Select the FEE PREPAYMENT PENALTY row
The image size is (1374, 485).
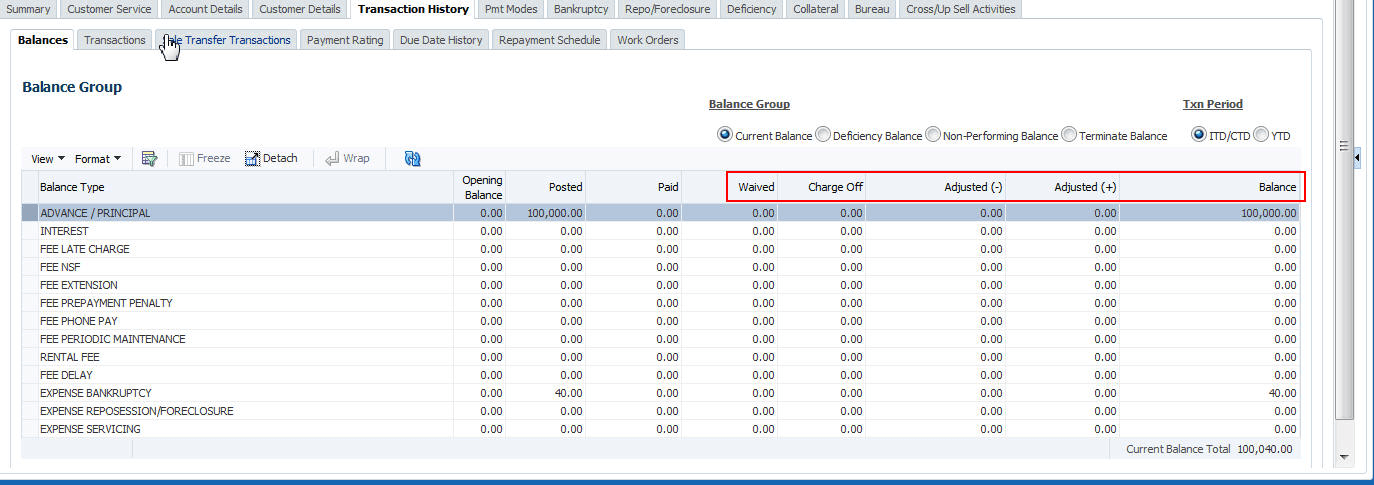(661, 303)
